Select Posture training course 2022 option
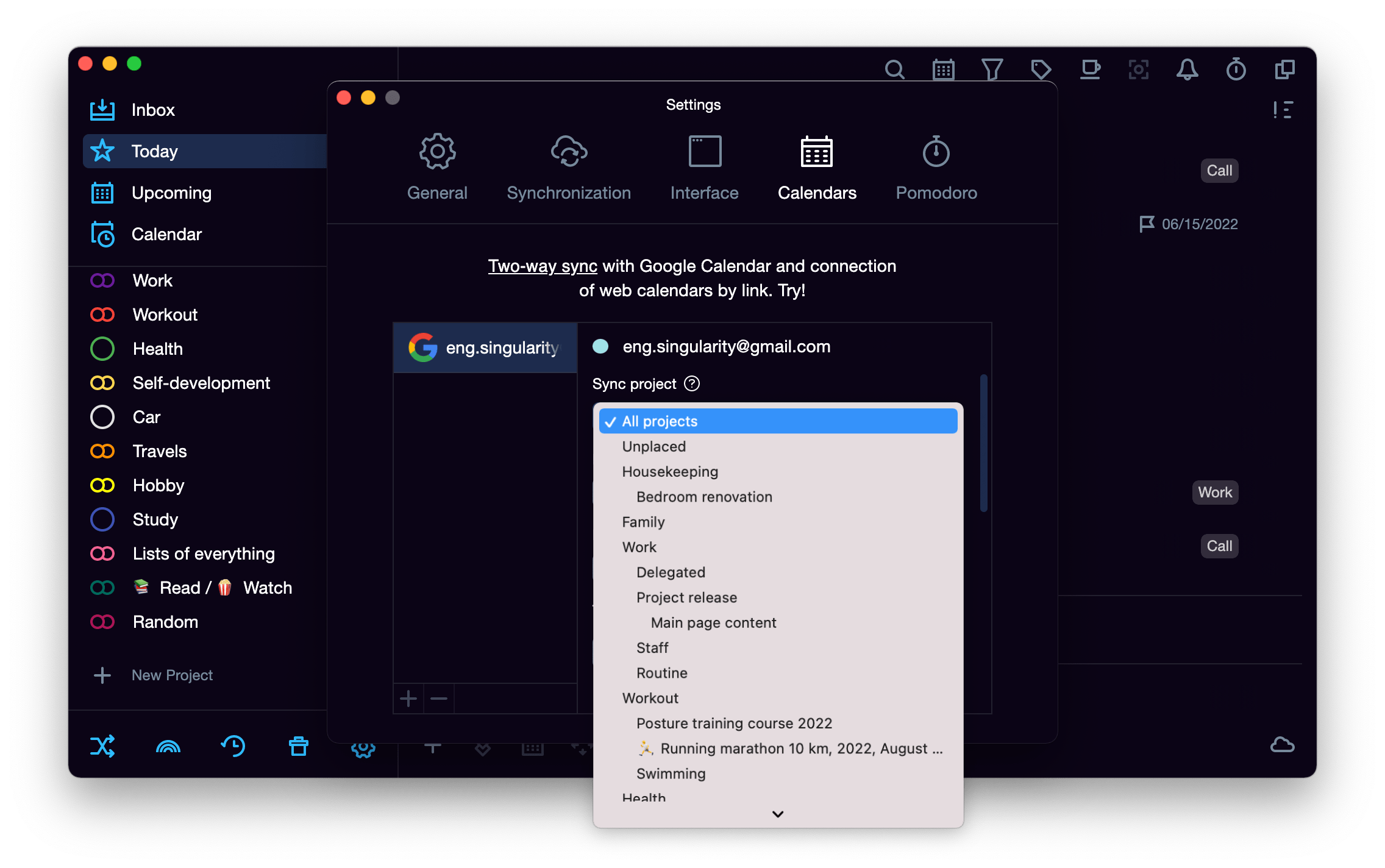The height and width of the screenshot is (868, 1385). (778, 723)
